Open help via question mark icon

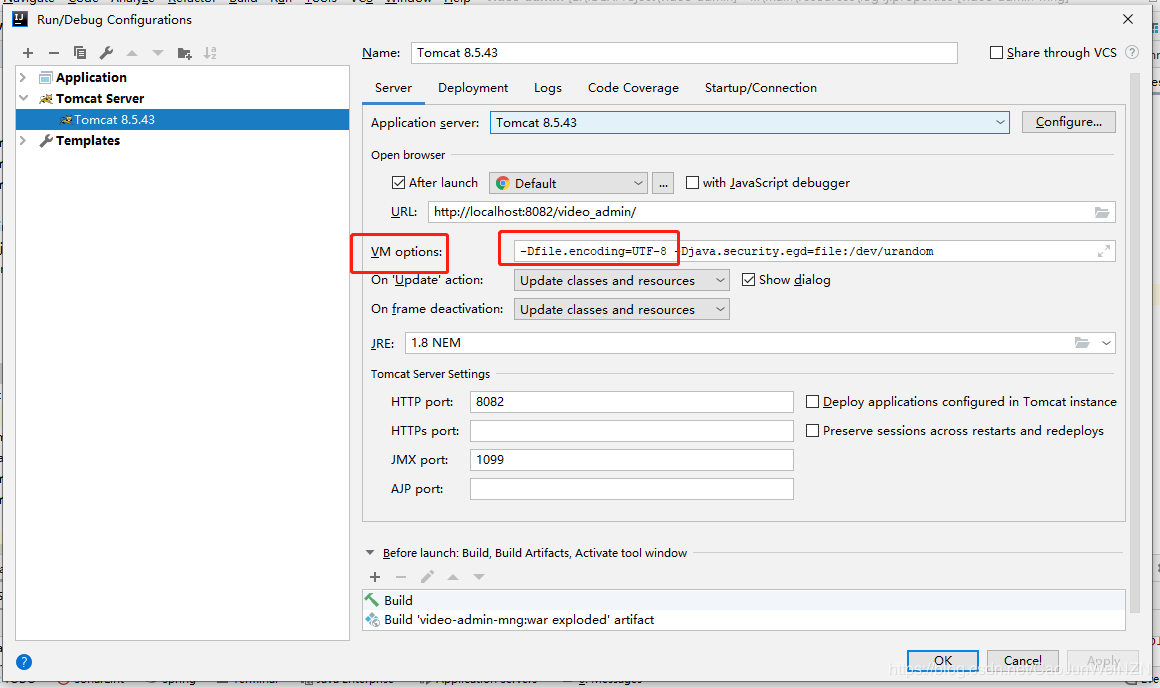tap(24, 662)
